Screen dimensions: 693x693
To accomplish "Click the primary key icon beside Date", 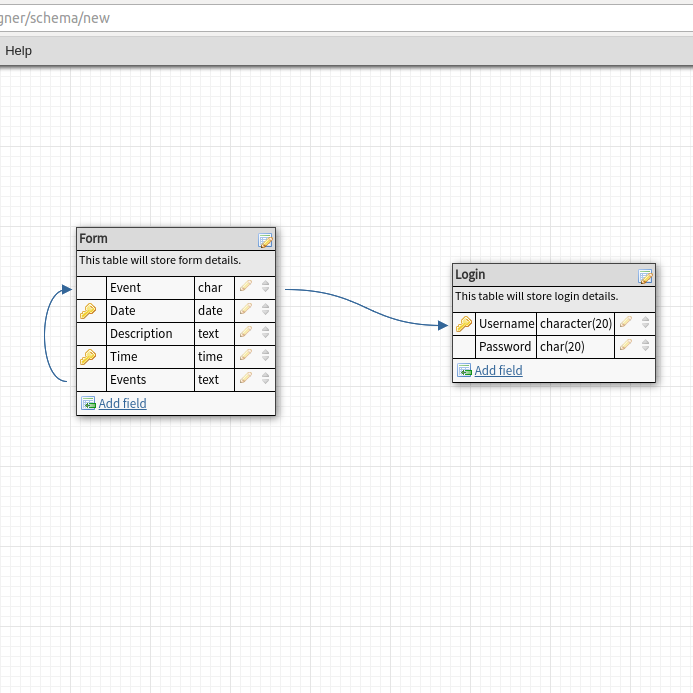I will point(88,311).
